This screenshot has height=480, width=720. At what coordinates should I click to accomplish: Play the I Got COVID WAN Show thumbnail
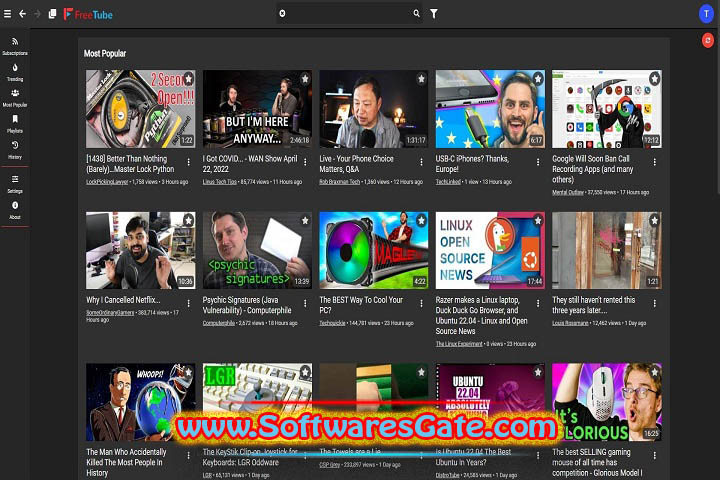tap(257, 109)
